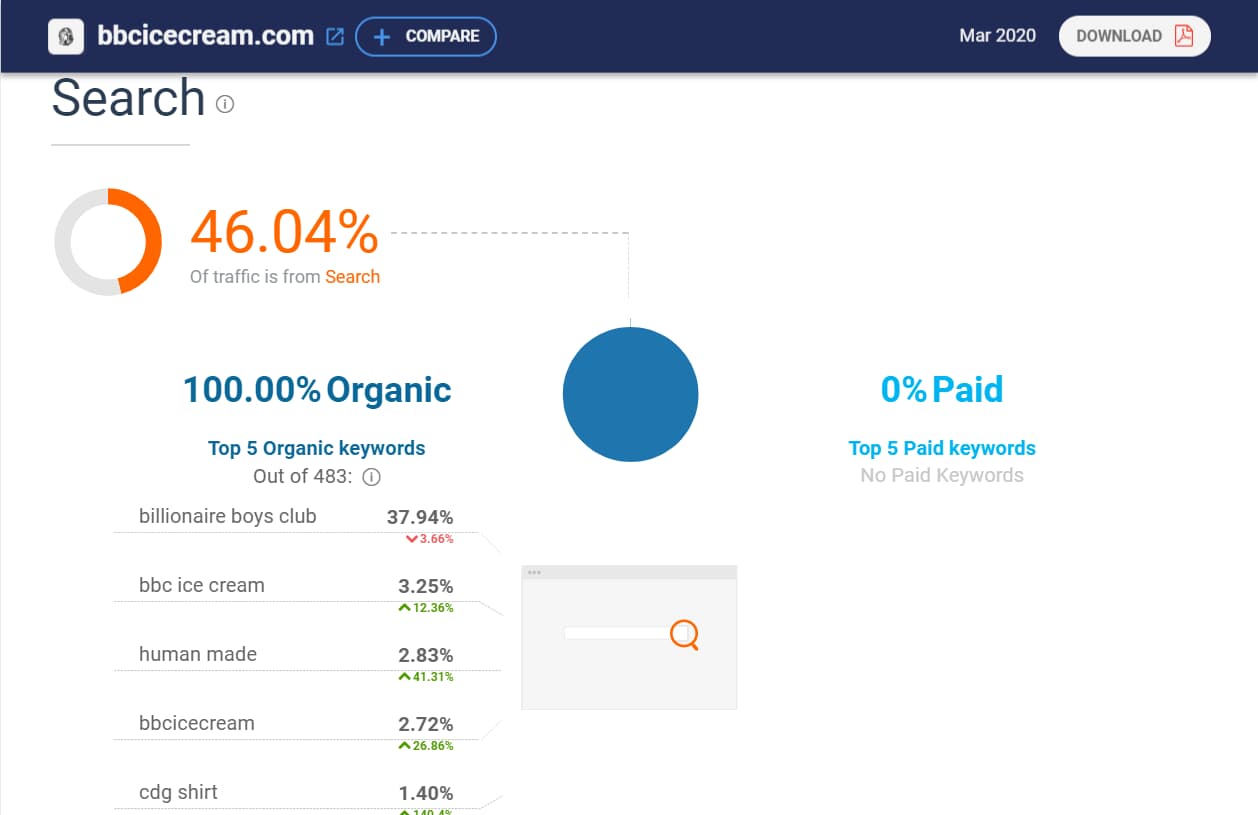Click the No Paid Keywords text
Screen dimensions: 1258x815
[942, 476]
